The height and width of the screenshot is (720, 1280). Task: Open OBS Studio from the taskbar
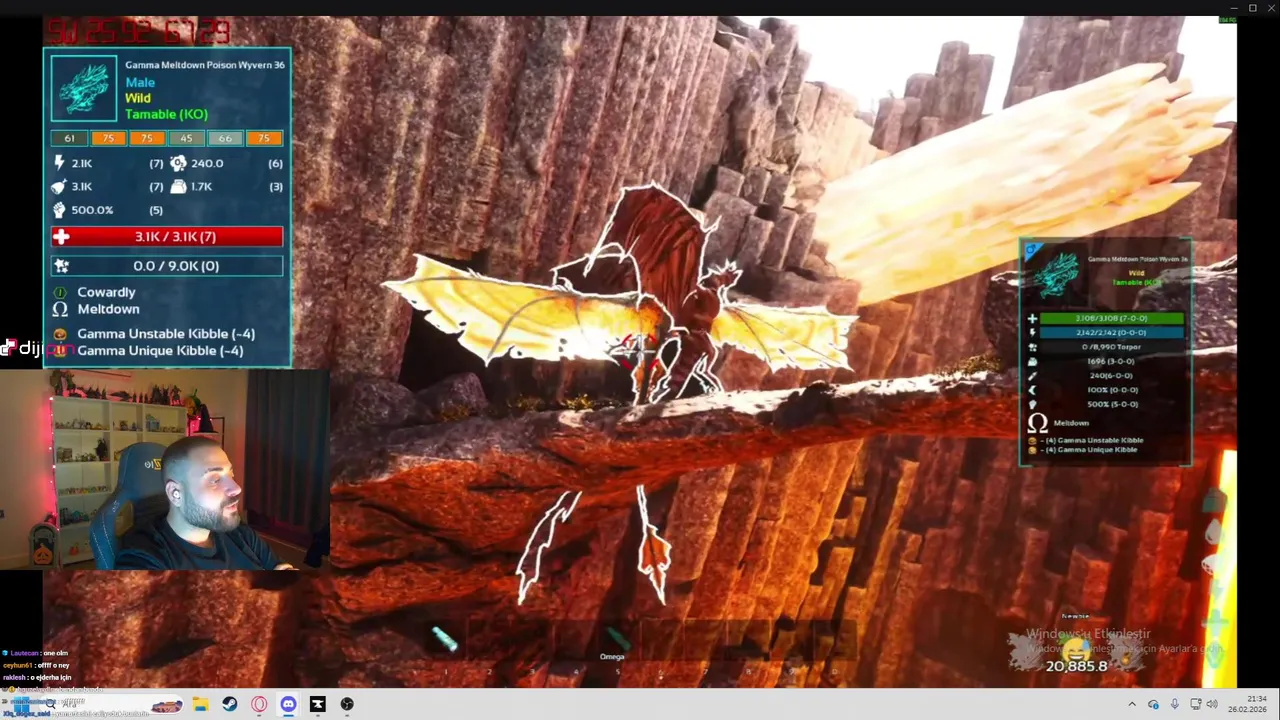tap(347, 704)
